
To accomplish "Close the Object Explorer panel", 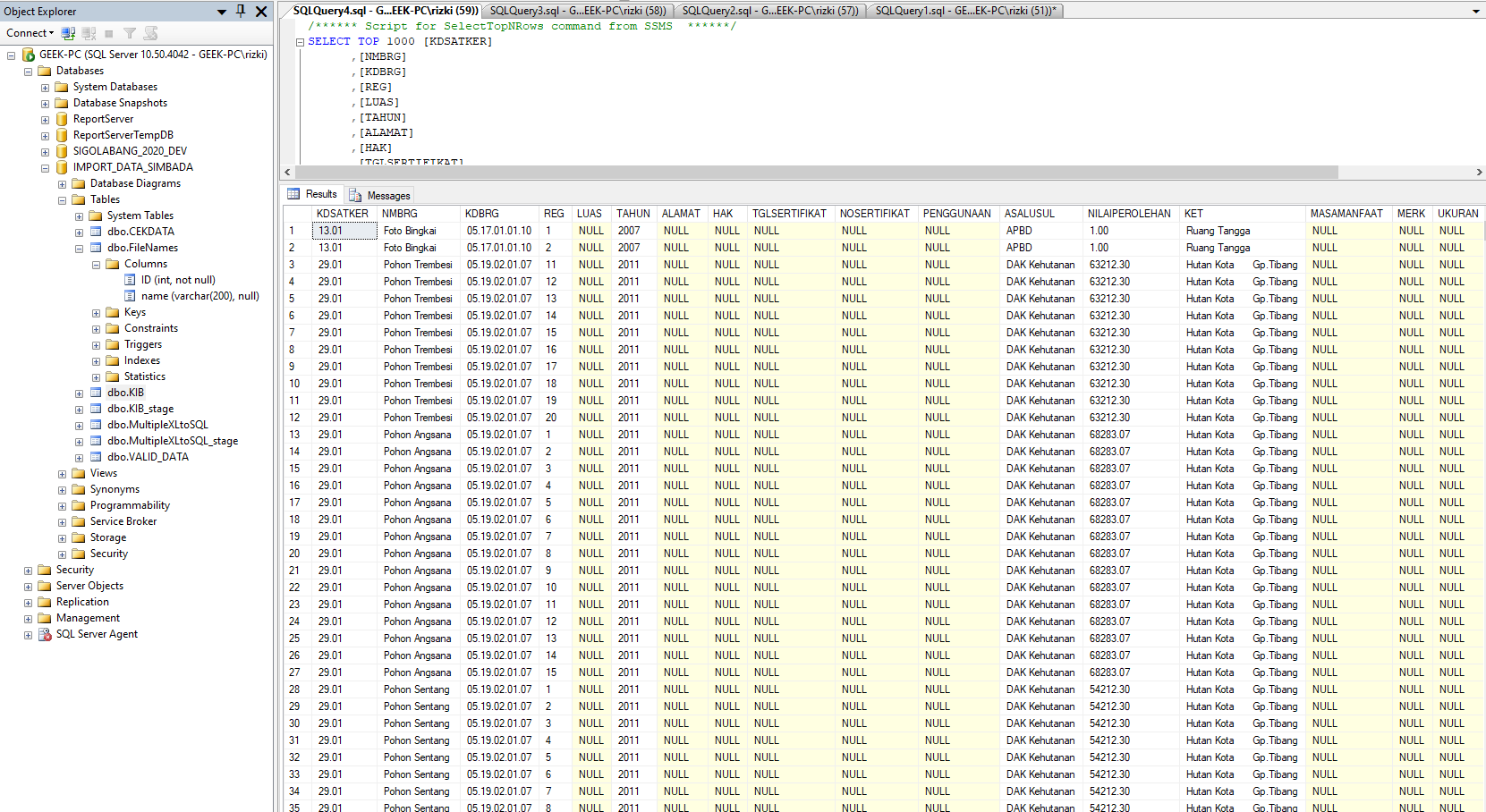I will pos(261,11).
